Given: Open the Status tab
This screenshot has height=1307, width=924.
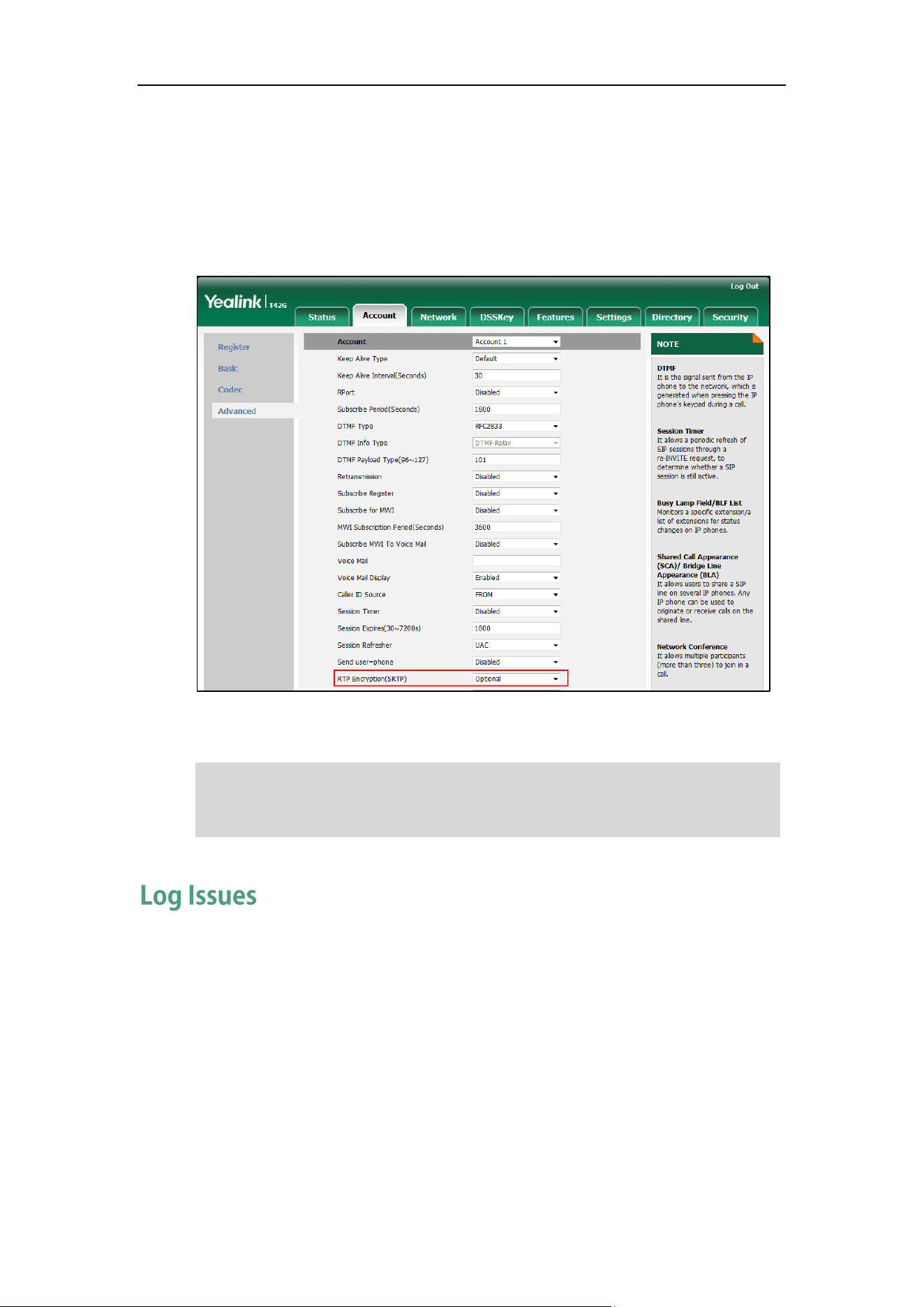Looking at the screenshot, I should click(322, 317).
